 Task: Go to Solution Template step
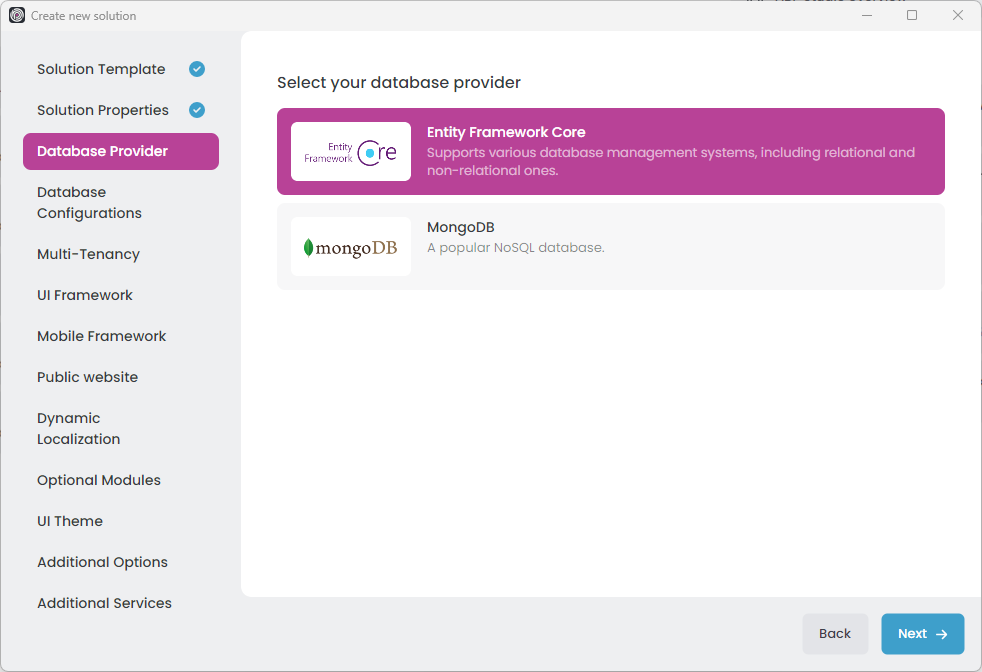click(x=101, y=69)
